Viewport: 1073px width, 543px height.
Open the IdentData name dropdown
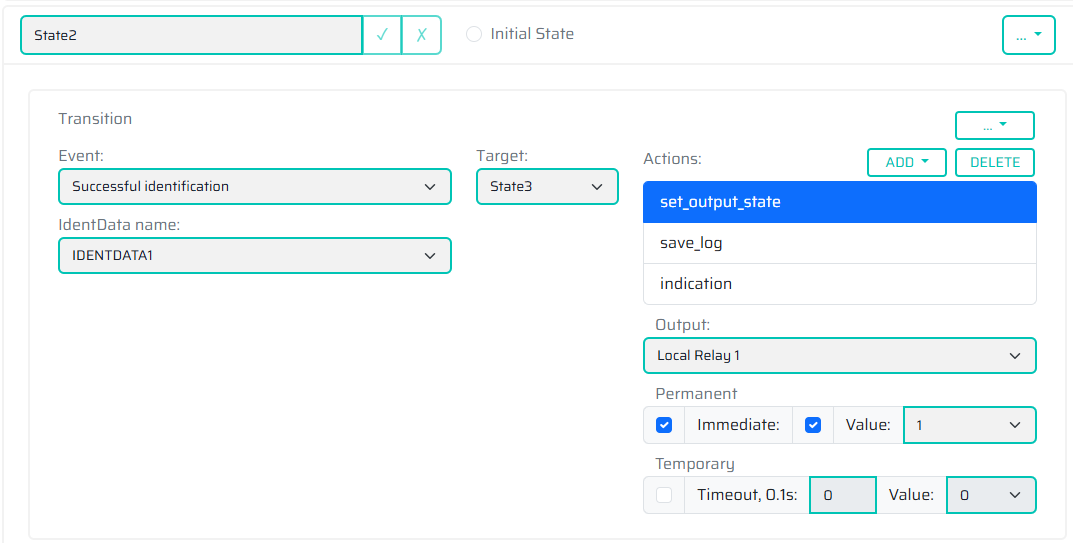click(x=255, y=255)
